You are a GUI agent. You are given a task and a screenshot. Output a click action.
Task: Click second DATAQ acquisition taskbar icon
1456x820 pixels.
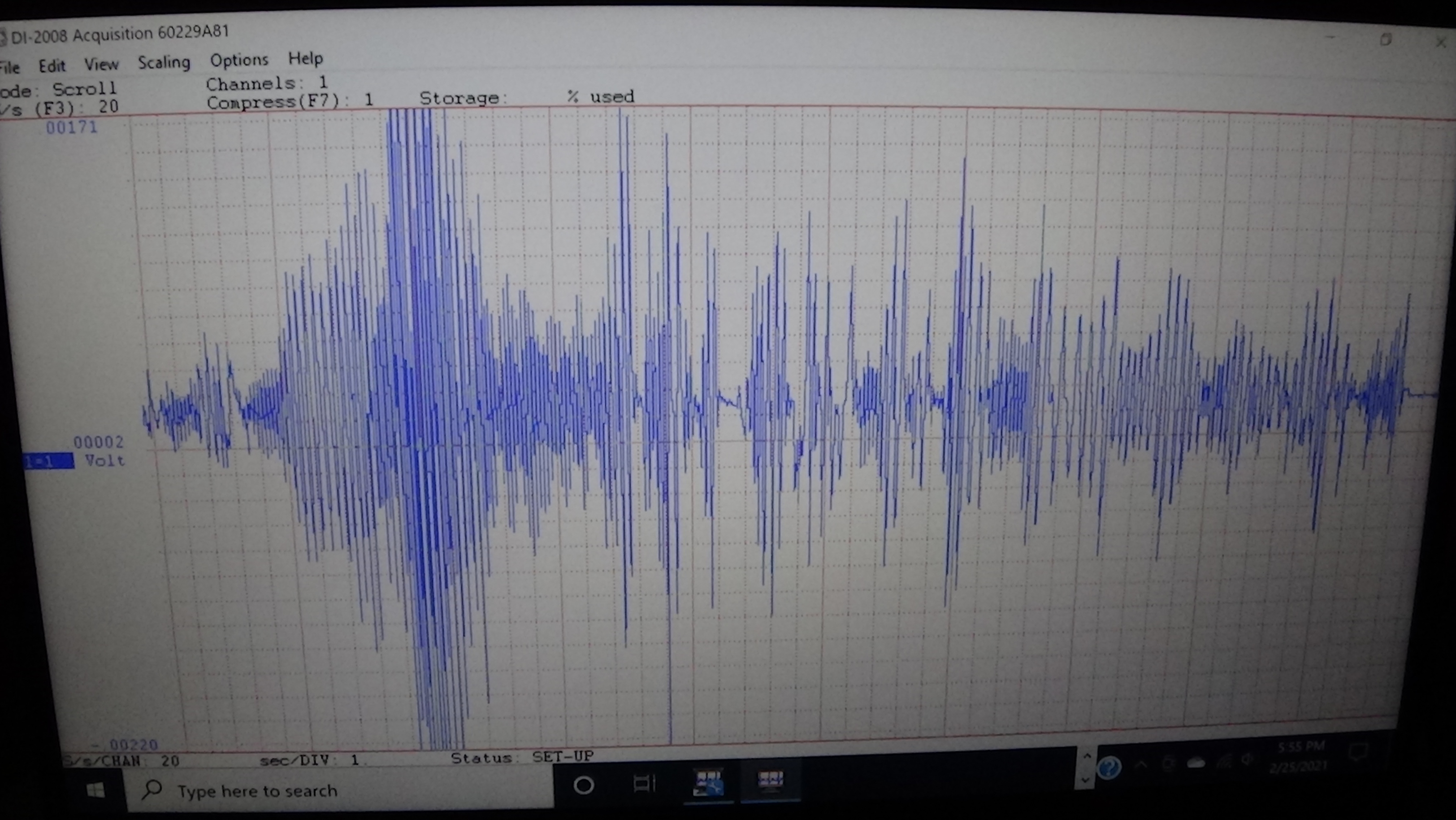coord(770,780)
